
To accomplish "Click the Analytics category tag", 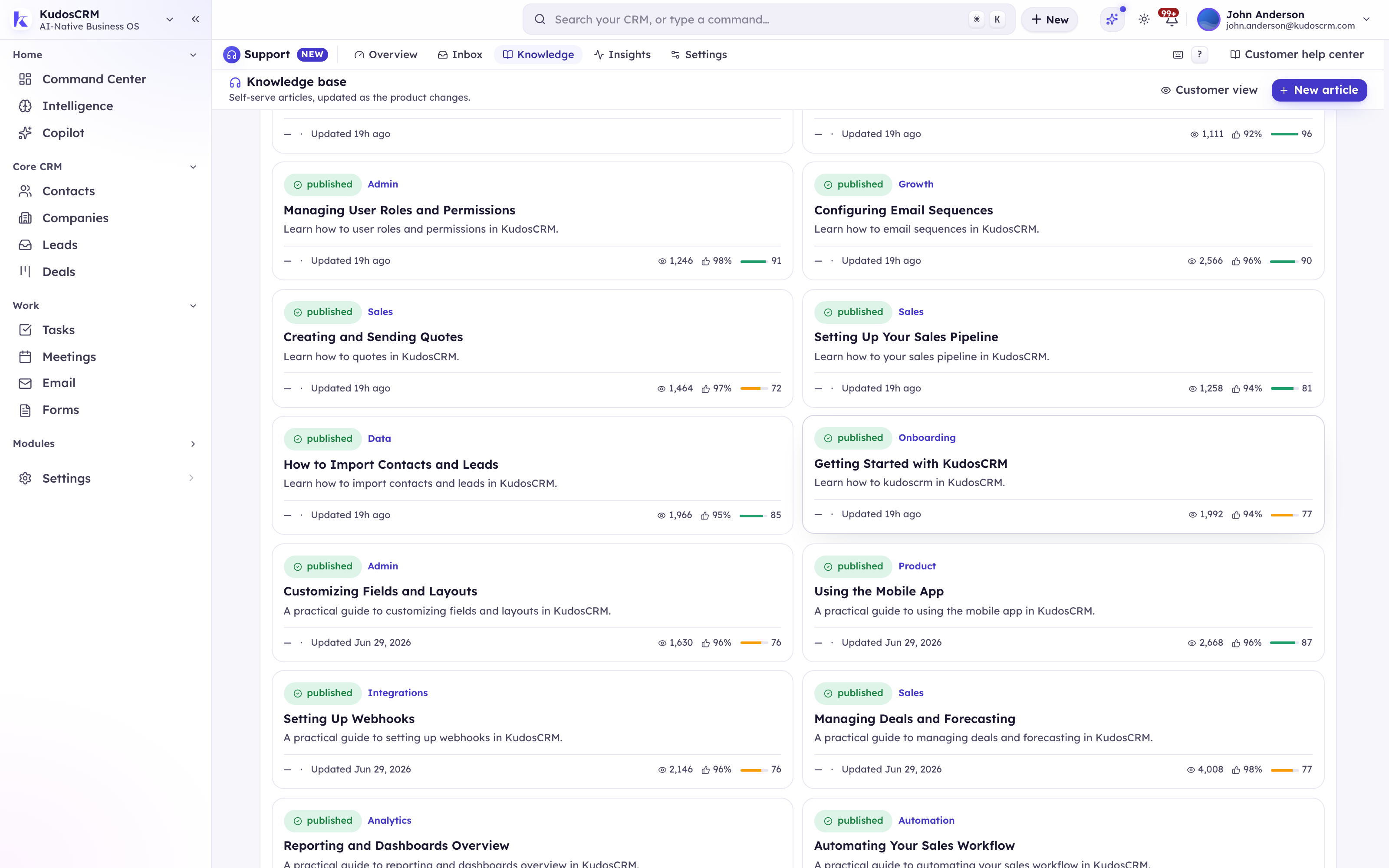I will pyautogui.click(x=389, y=820).
